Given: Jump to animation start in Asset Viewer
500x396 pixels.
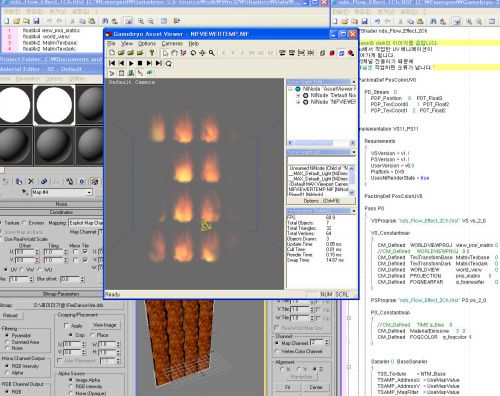Looking at the screenshot, I should (x=112, y=63).
